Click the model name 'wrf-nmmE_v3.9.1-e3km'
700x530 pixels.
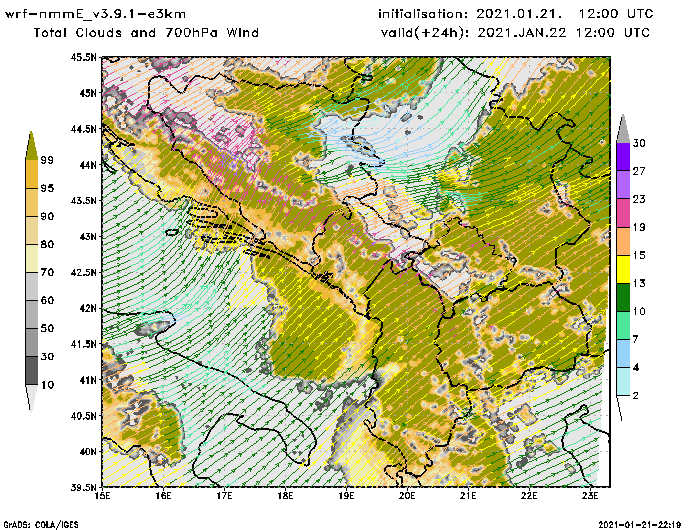pyautogui.click(x=95, y=14)
